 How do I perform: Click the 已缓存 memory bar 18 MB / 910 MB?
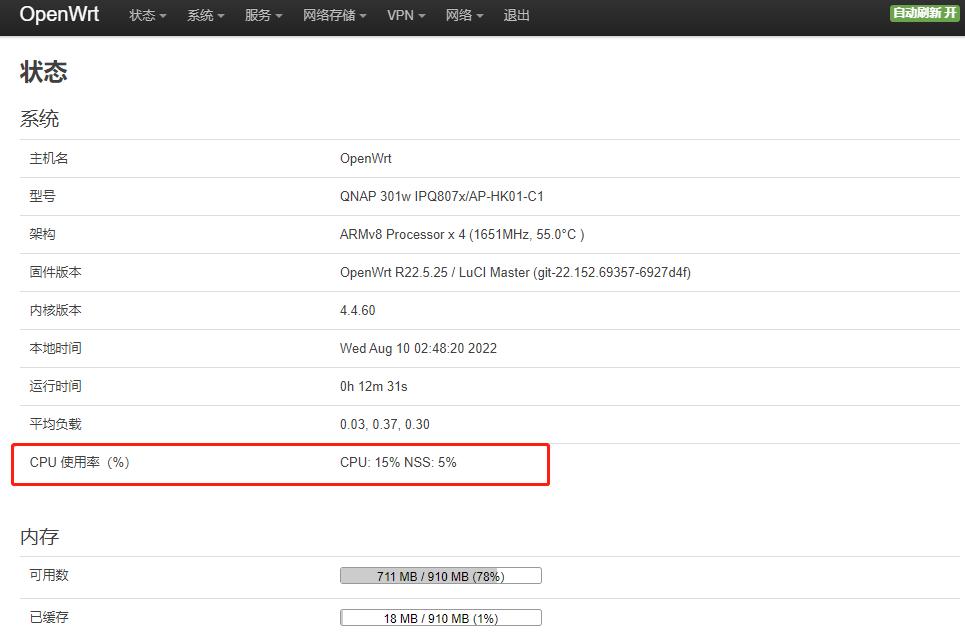pyautogui.click(x=441, y=618)
